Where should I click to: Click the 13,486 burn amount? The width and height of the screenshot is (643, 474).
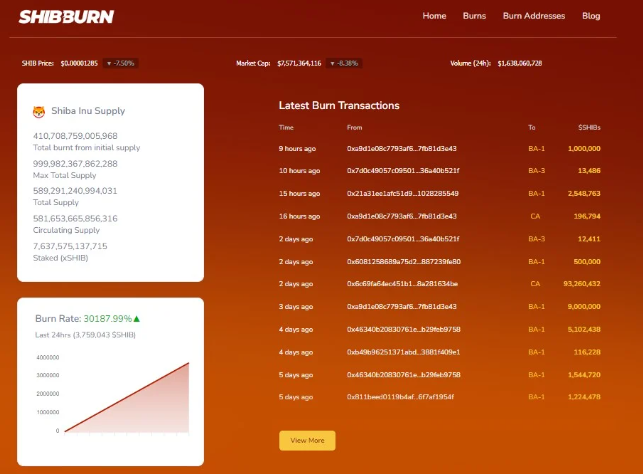589,170
